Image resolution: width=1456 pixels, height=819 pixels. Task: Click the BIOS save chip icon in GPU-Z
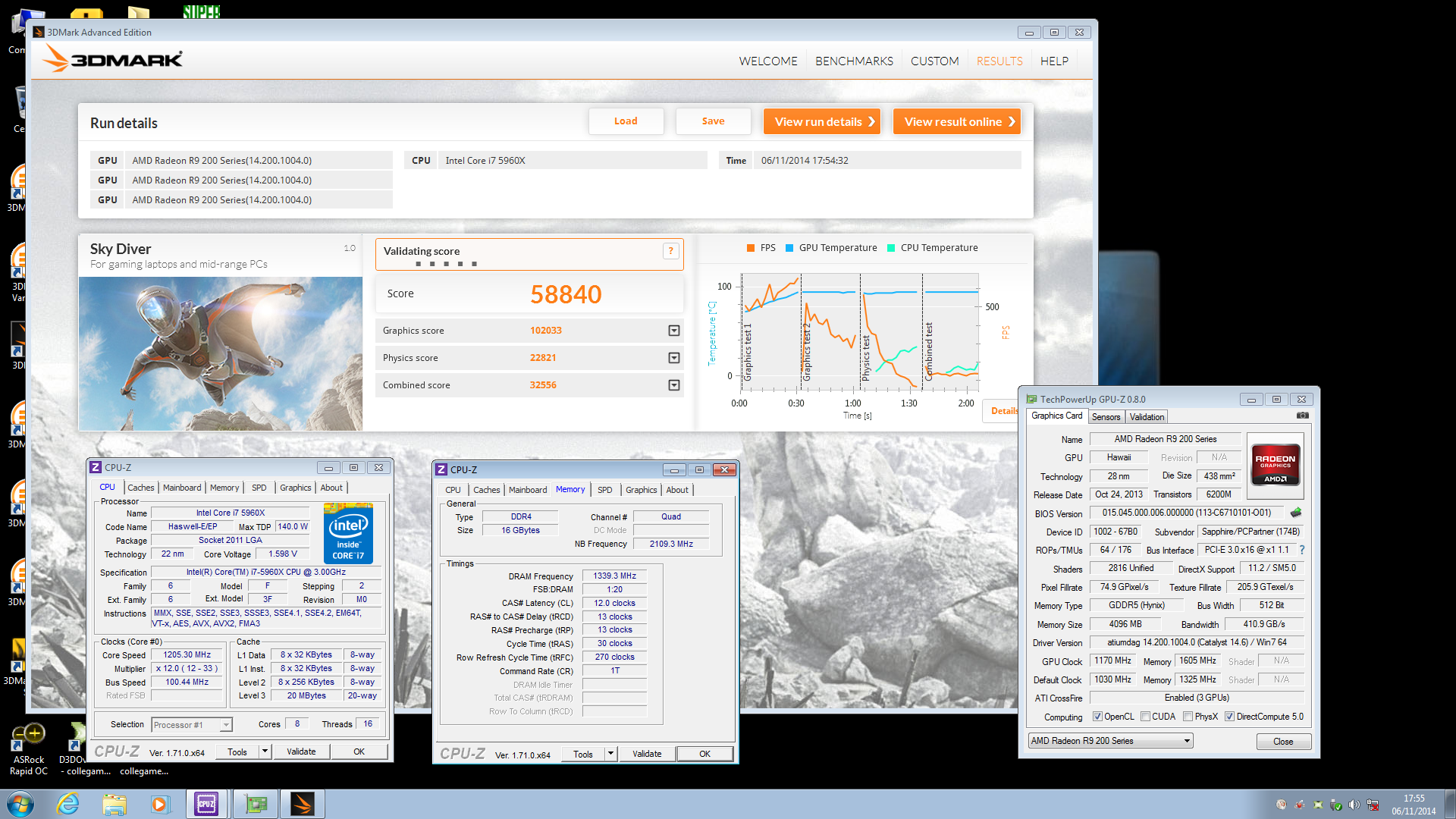click(1296, 513)
